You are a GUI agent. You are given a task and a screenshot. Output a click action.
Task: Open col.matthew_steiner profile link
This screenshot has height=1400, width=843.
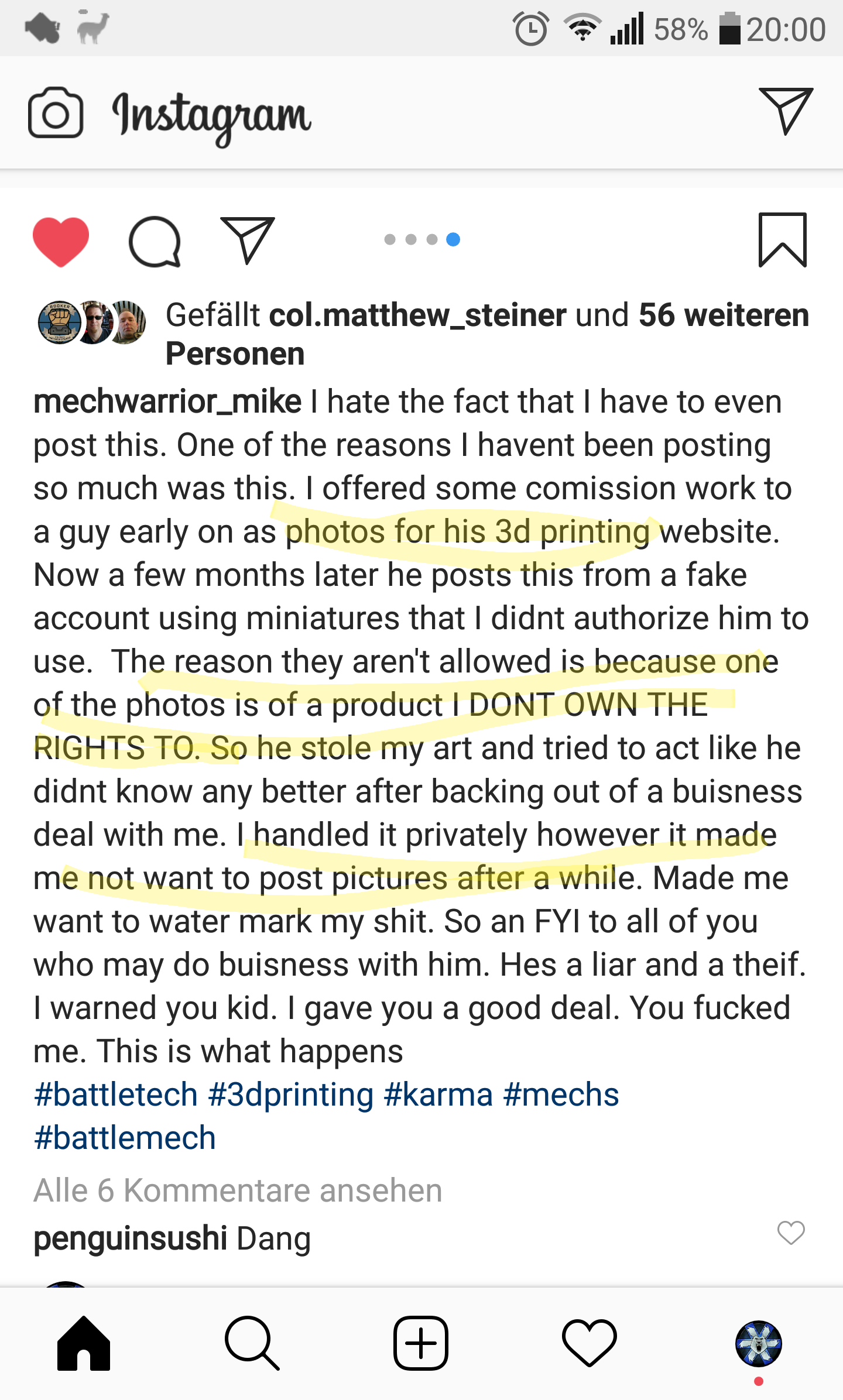coord(417,315)
